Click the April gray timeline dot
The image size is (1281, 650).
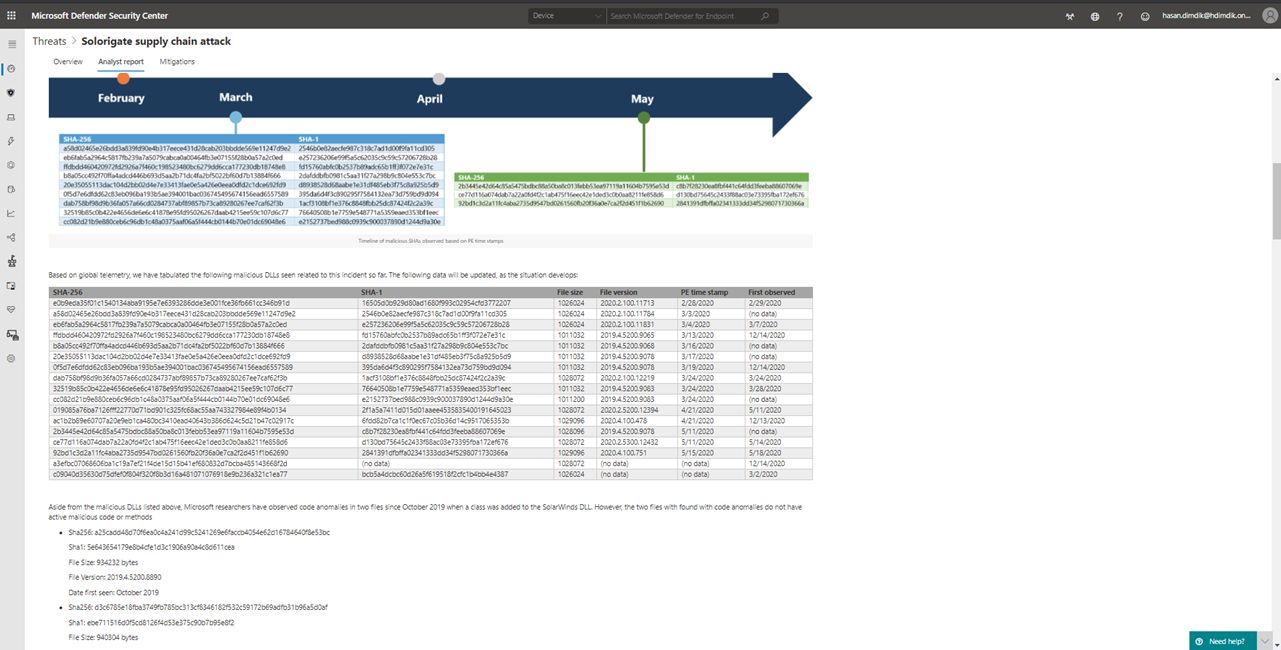tap(439, 78)
